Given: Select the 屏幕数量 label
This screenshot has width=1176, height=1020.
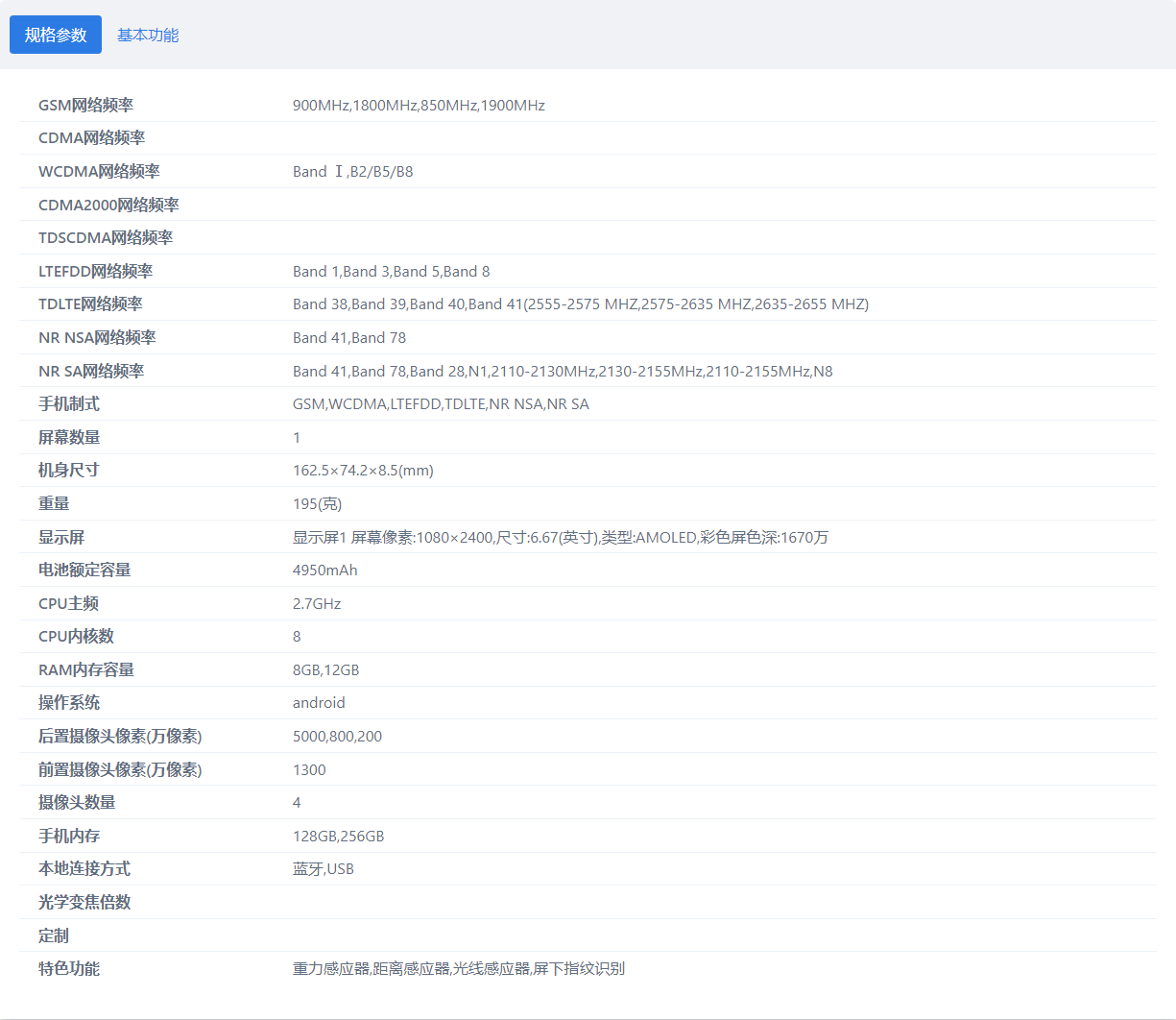Looking at the screenshot, I should point(69,438).
